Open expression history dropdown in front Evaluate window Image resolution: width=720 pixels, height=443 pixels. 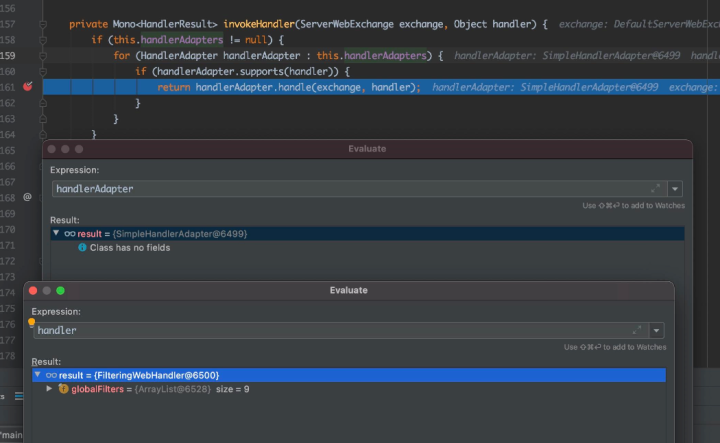click(656, 331)
